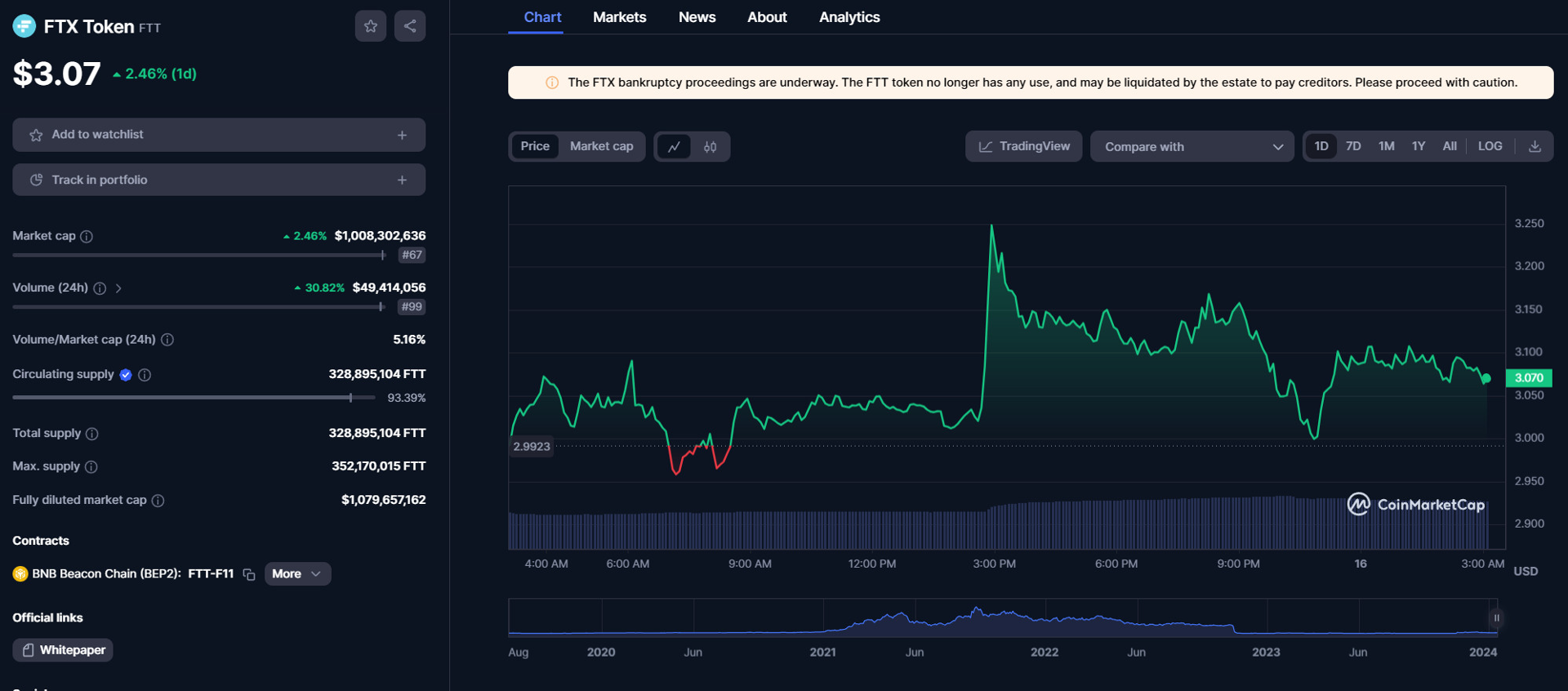Click the pause handle on range navigator
The height and width of the screenshot is (691, 1568).
click(x=1496, y=618)
